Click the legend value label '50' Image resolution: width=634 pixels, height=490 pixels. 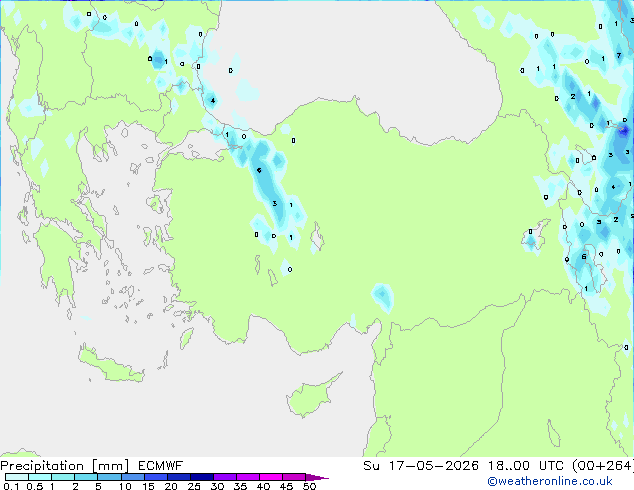(x=309, y=486)
